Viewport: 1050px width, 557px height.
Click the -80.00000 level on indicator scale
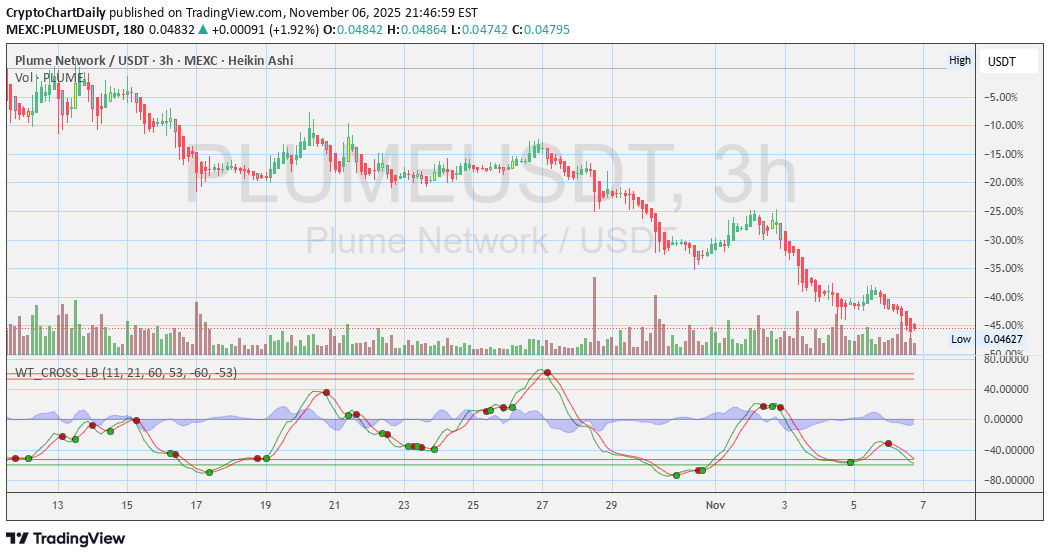[1005, 481]
